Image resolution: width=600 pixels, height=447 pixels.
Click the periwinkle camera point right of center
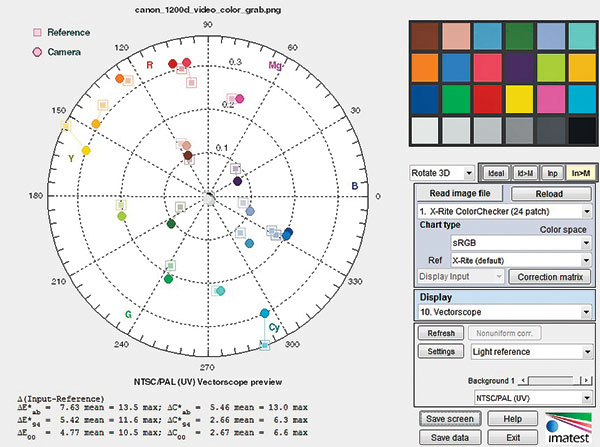coord(250,211)
